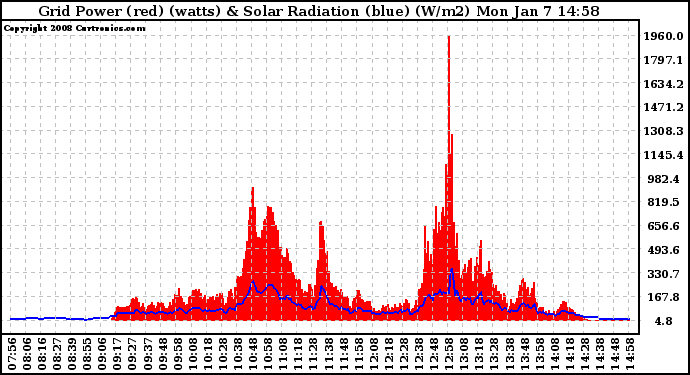Click the y-axis label 656.6
690x375 pixels.
point(665,226)
